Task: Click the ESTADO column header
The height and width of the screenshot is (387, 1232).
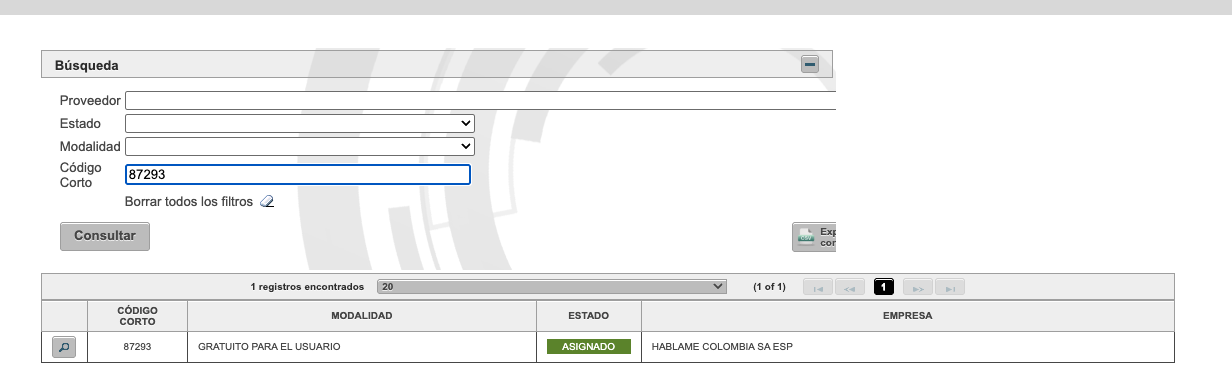Action: (589, 316)
